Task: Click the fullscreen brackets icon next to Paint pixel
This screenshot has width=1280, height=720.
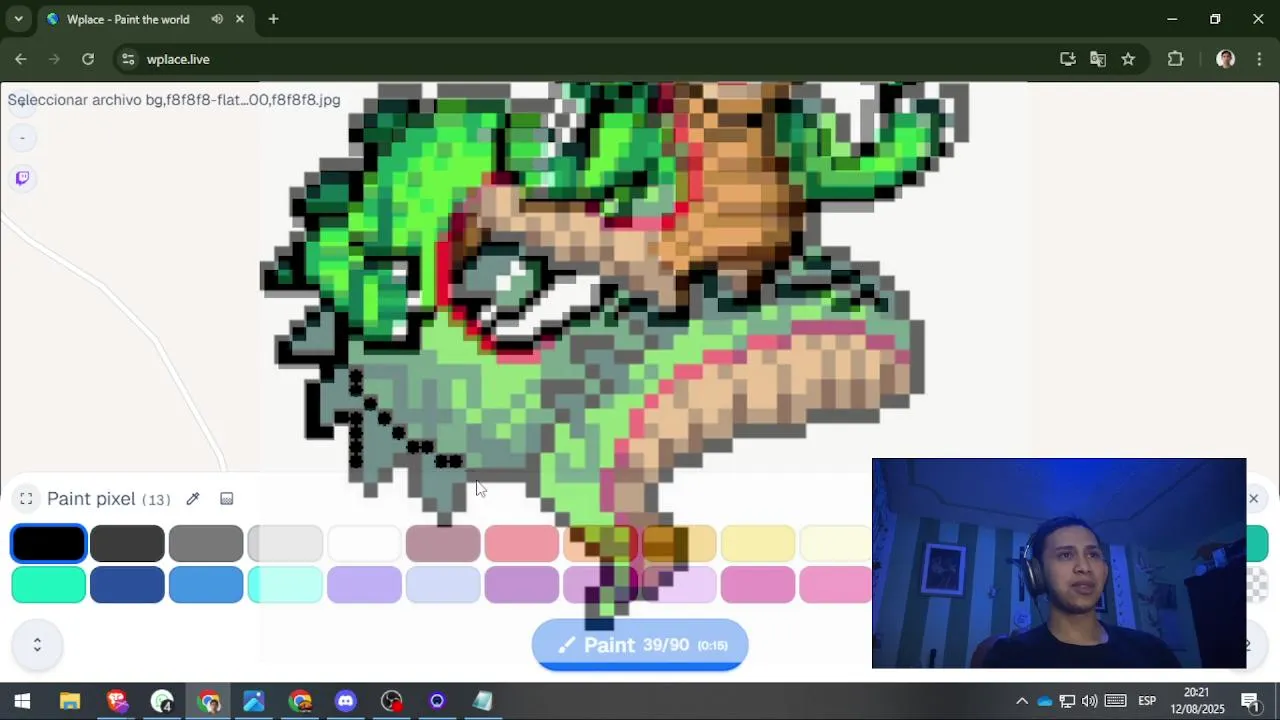Action: (x=27, y=499)
